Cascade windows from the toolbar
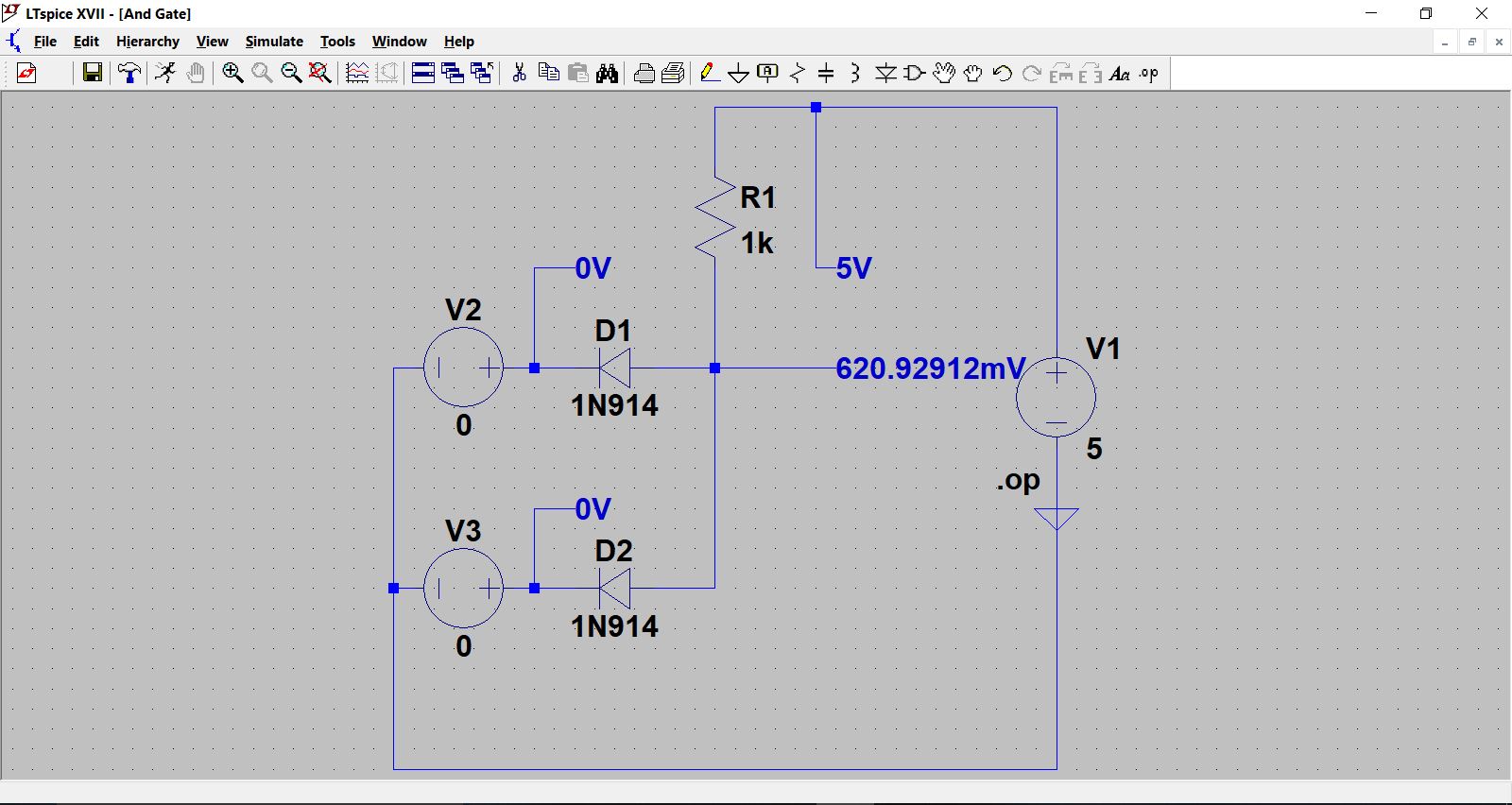This screenshot has width=1512, height=805. click(453, 74)
